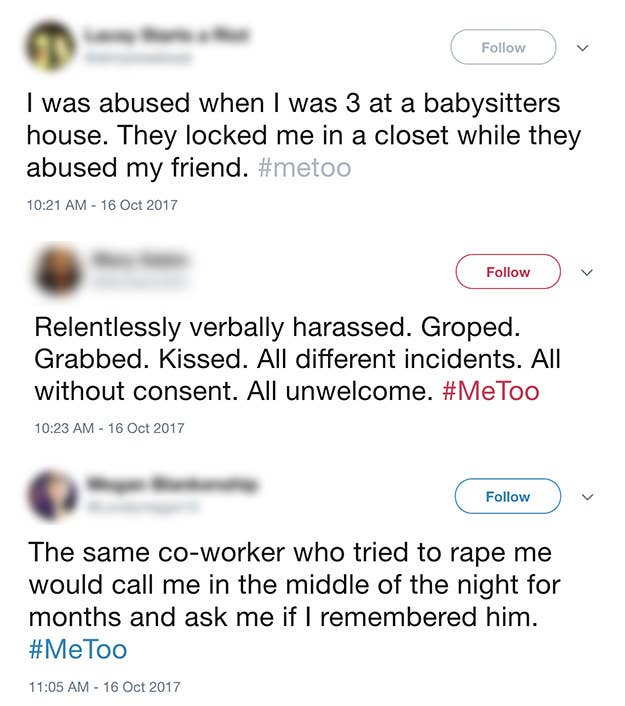The width and height of the screenshot is (625, 706).
Task: Click the blurred display name on third tweet
Action: tap(173, 484)
